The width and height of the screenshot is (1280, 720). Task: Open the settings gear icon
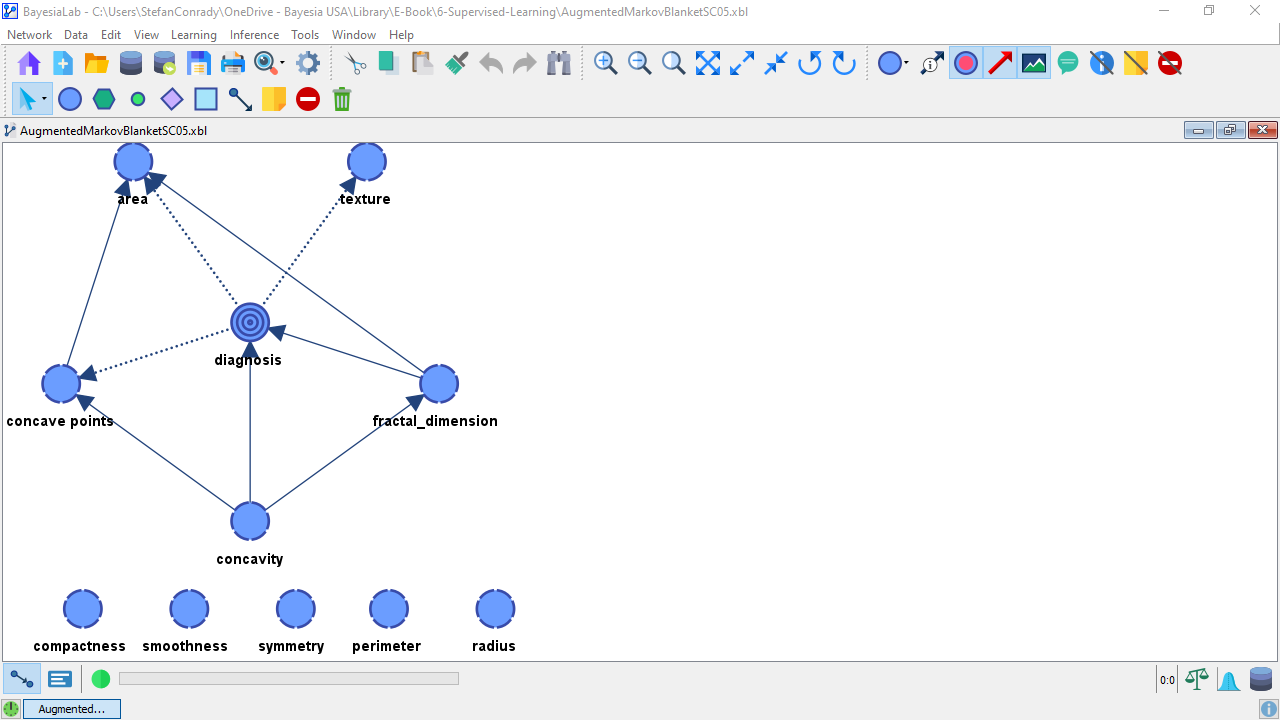(308, 64)
